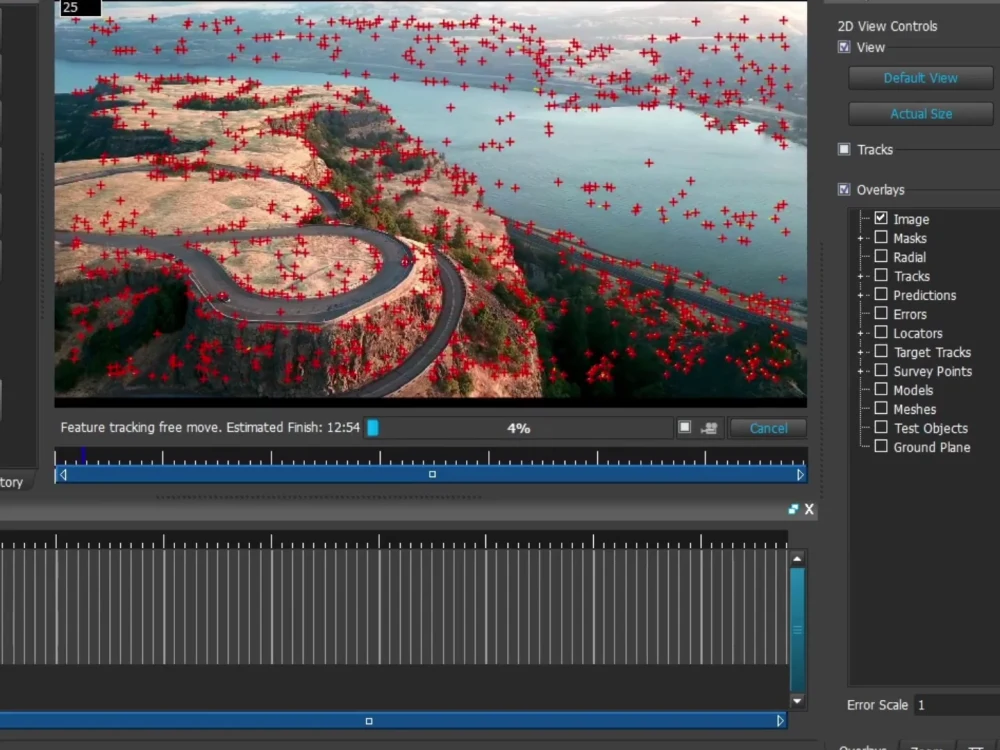Click the graph panel undock icon

click(793, 509)
